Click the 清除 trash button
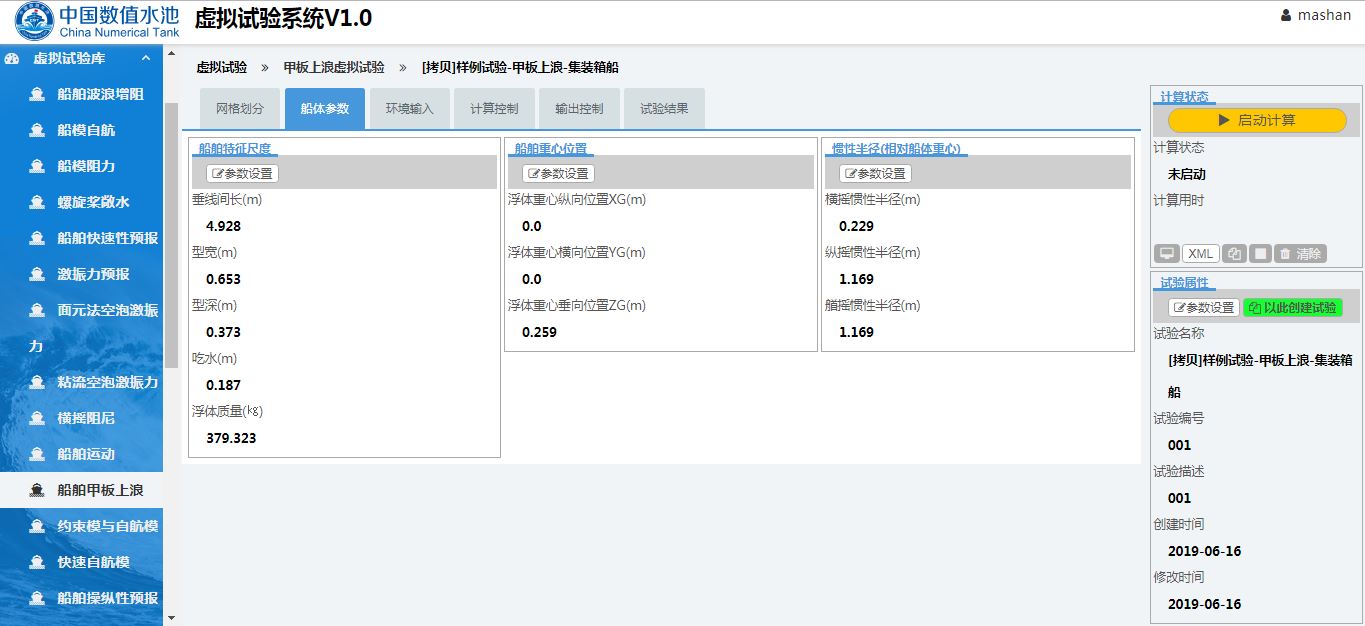 coord(1301,254)
